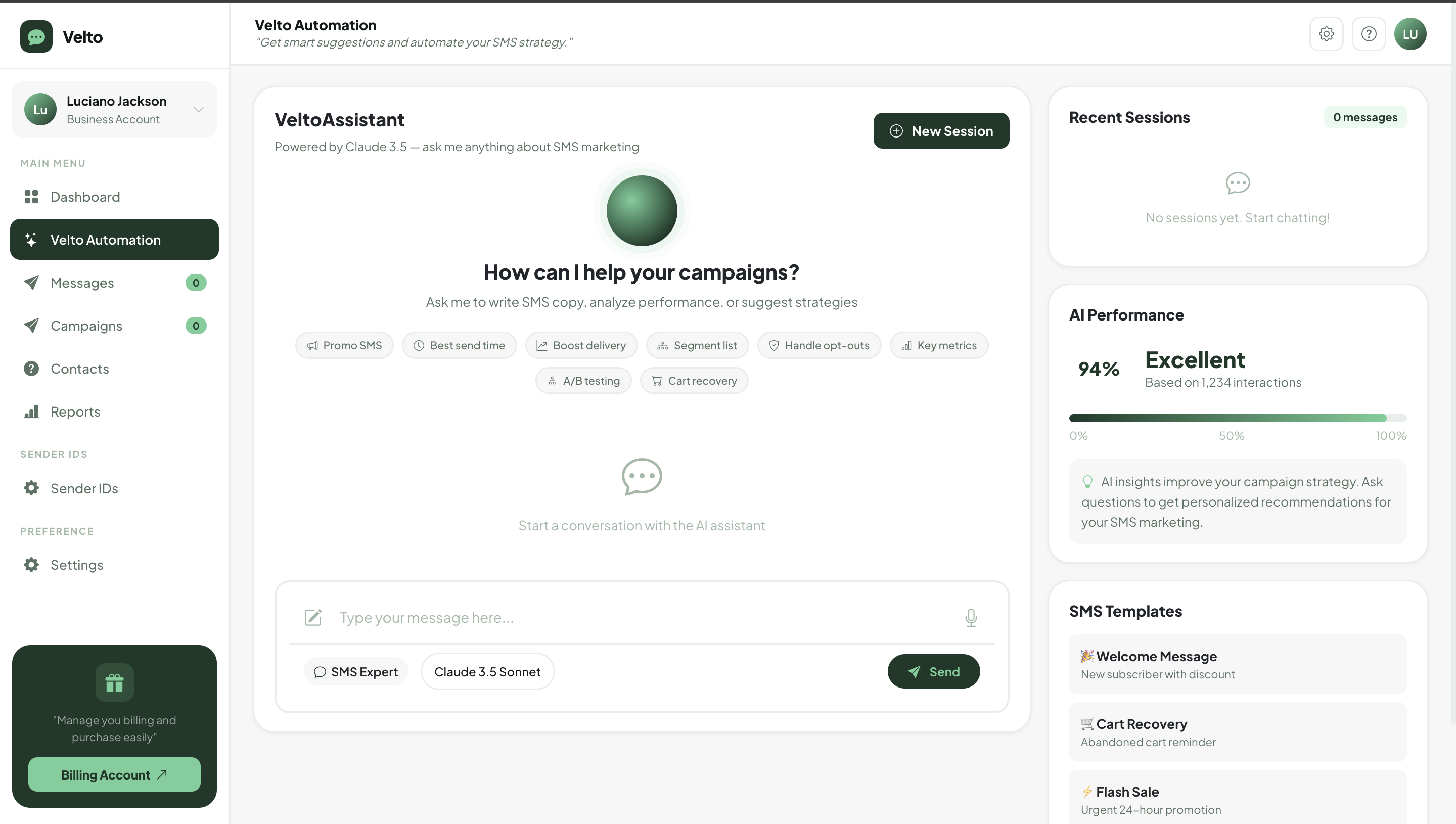The height and width of the screenshot is (824, 1456).
Task: Open the help question mark icon
Action: [1369, 34]
